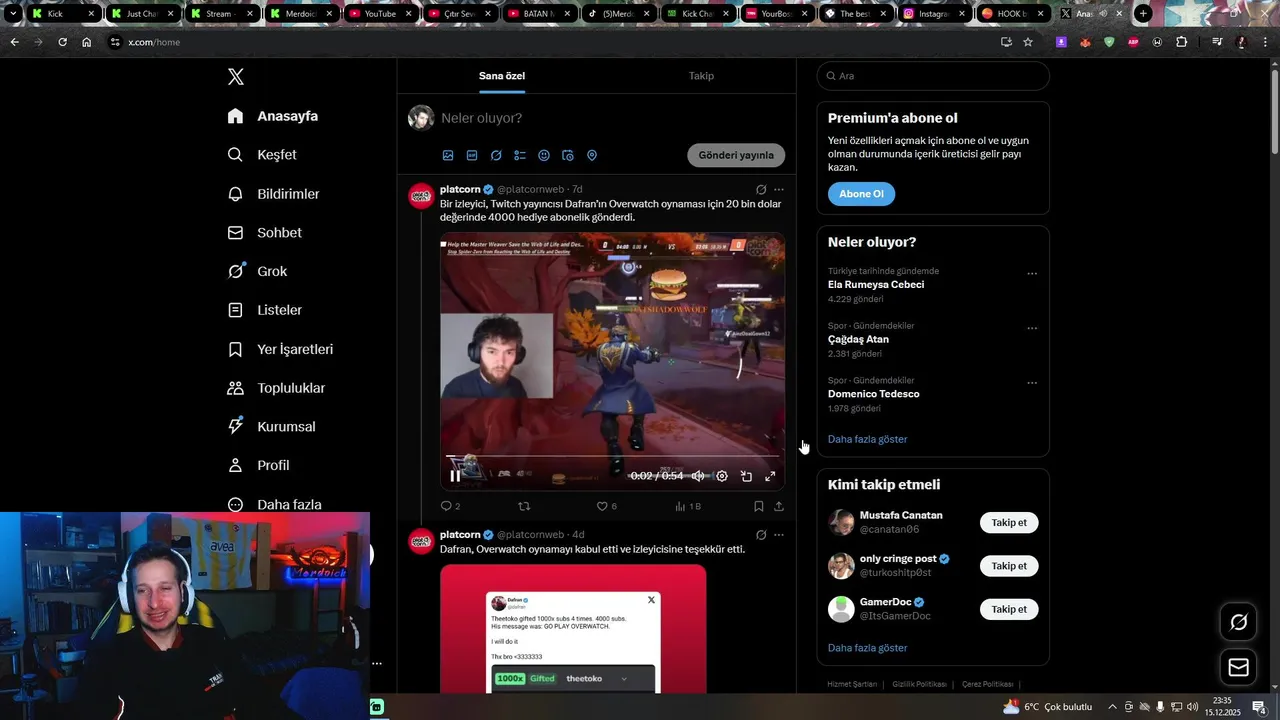Viewport: 1280px width, 720px height.
Task: Share the platcorn 7d video post
Action: click(778, 506)
